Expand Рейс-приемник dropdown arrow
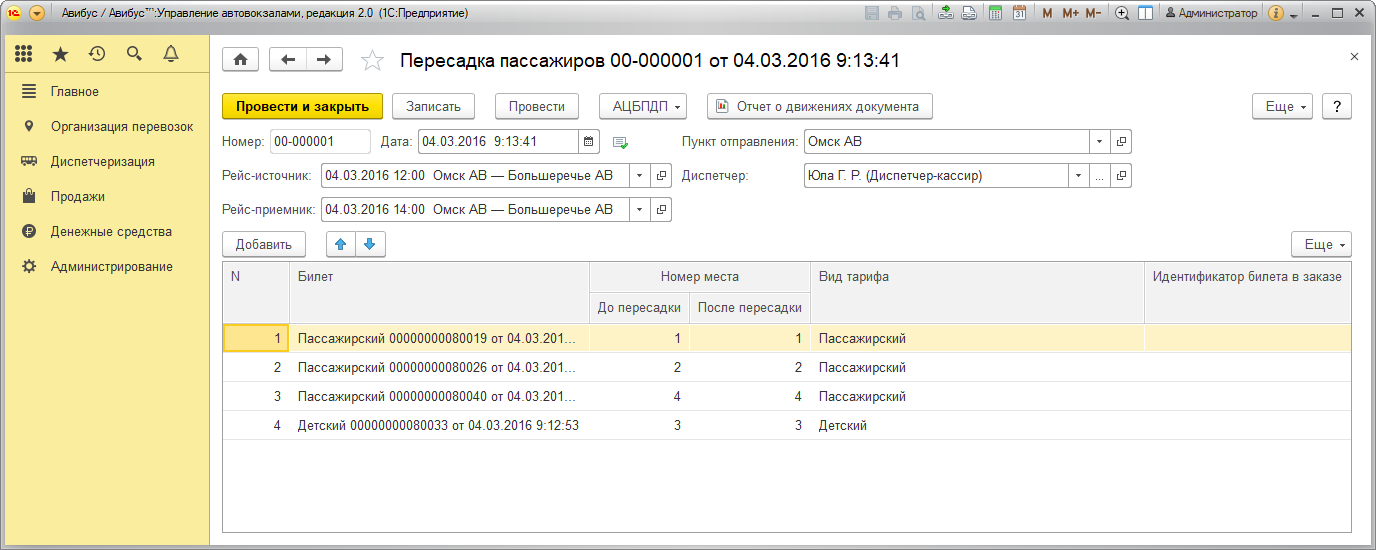 click(640, 210)
